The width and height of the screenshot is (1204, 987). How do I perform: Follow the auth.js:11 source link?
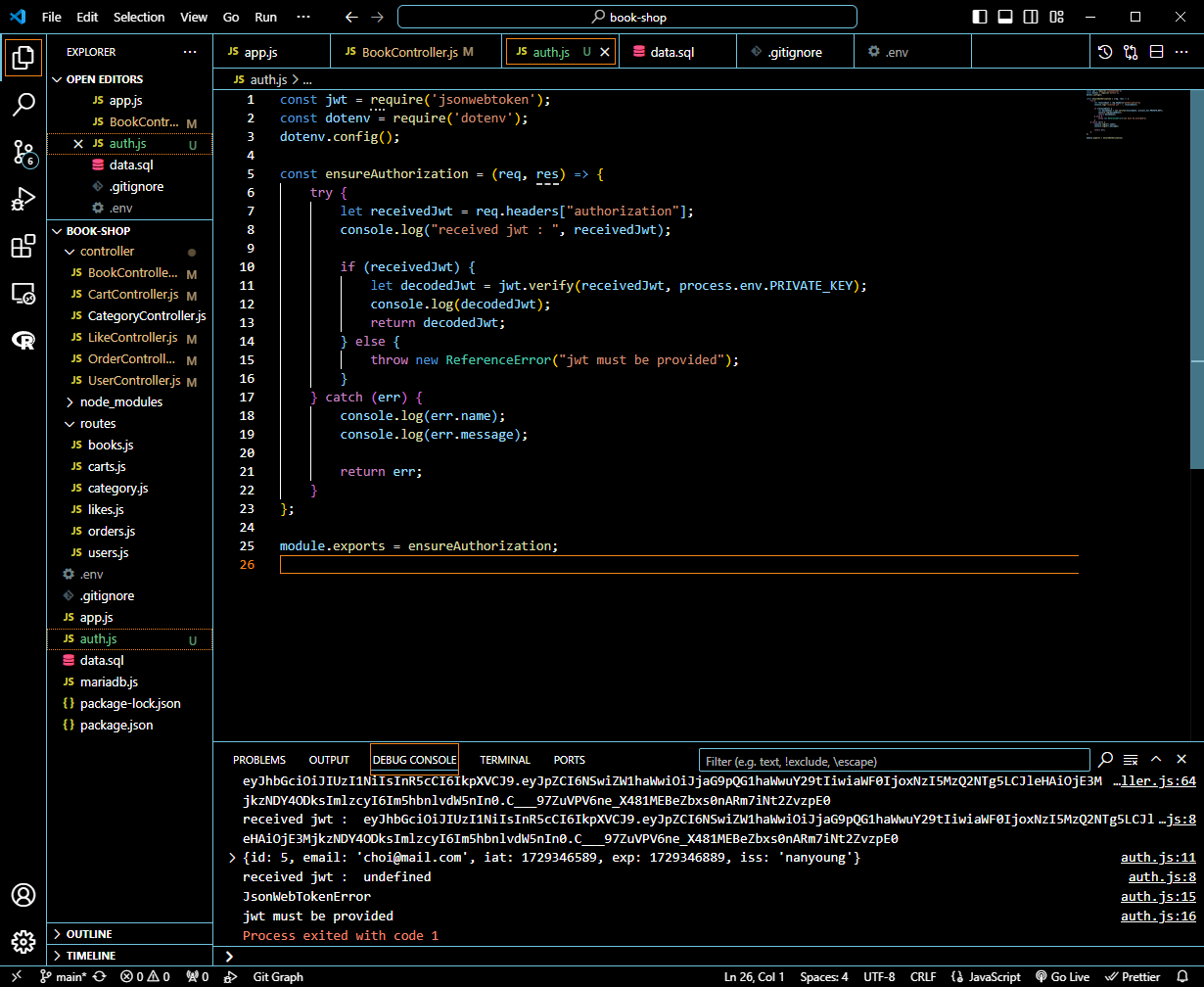(1158, 858)
